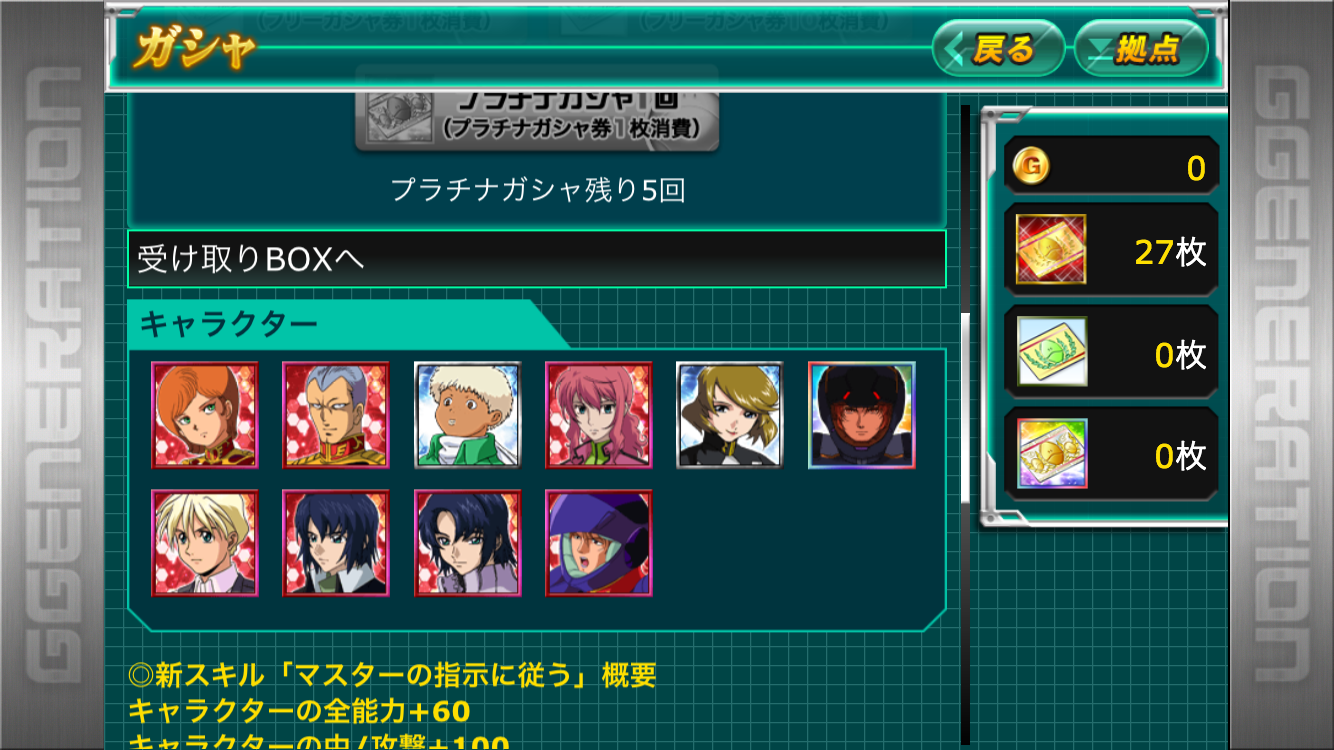Tap second dark-blue-haired character with scarf
This screenshot has width=1334, height=750.
[468, 543]
